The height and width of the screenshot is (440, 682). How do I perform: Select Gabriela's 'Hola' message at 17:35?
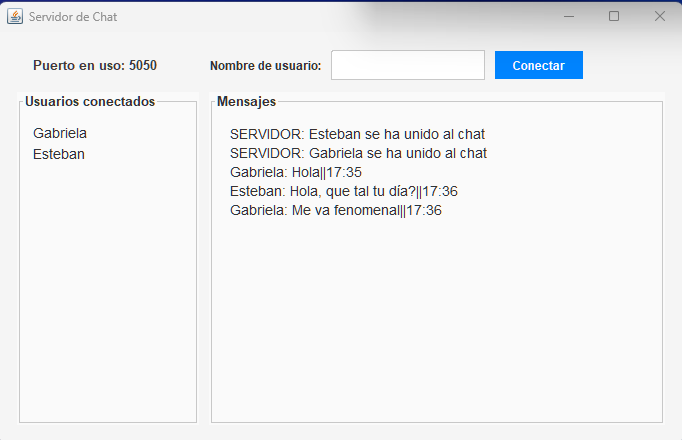pyautogui.click(x=295, y=172)
